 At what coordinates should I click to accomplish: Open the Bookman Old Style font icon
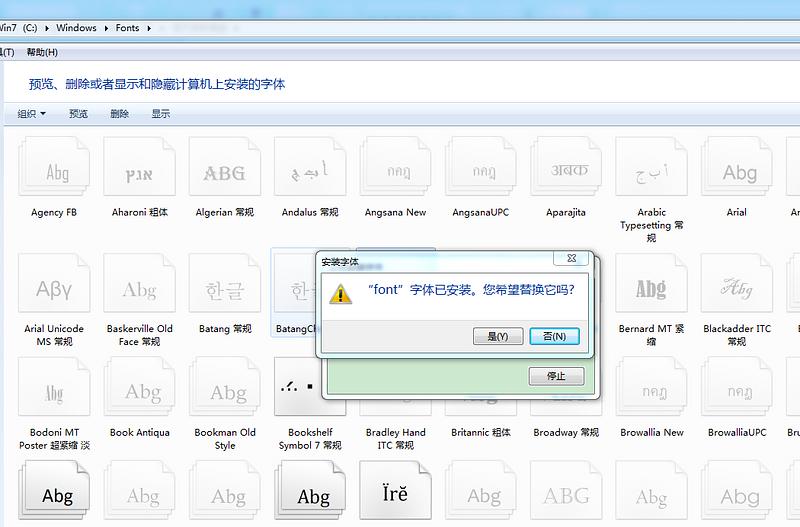224,386
